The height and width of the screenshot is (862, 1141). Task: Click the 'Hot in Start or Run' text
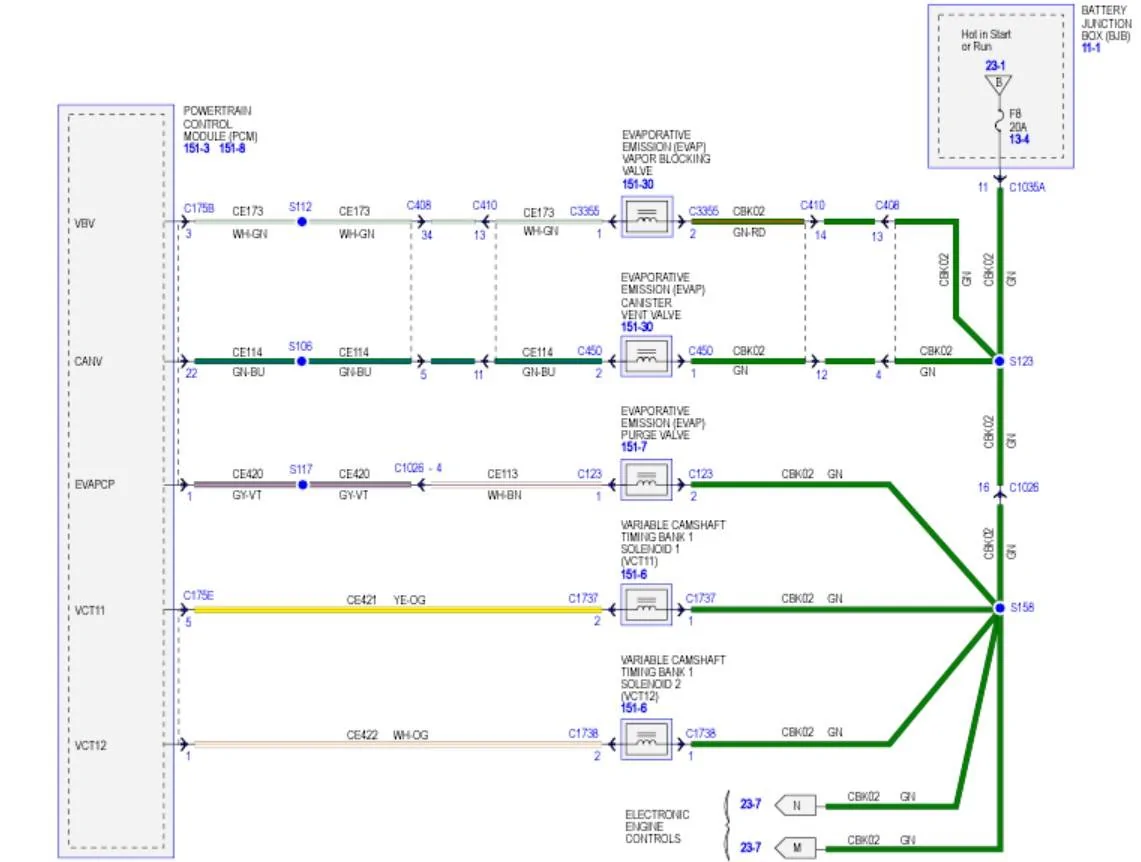tap(985, 40)
